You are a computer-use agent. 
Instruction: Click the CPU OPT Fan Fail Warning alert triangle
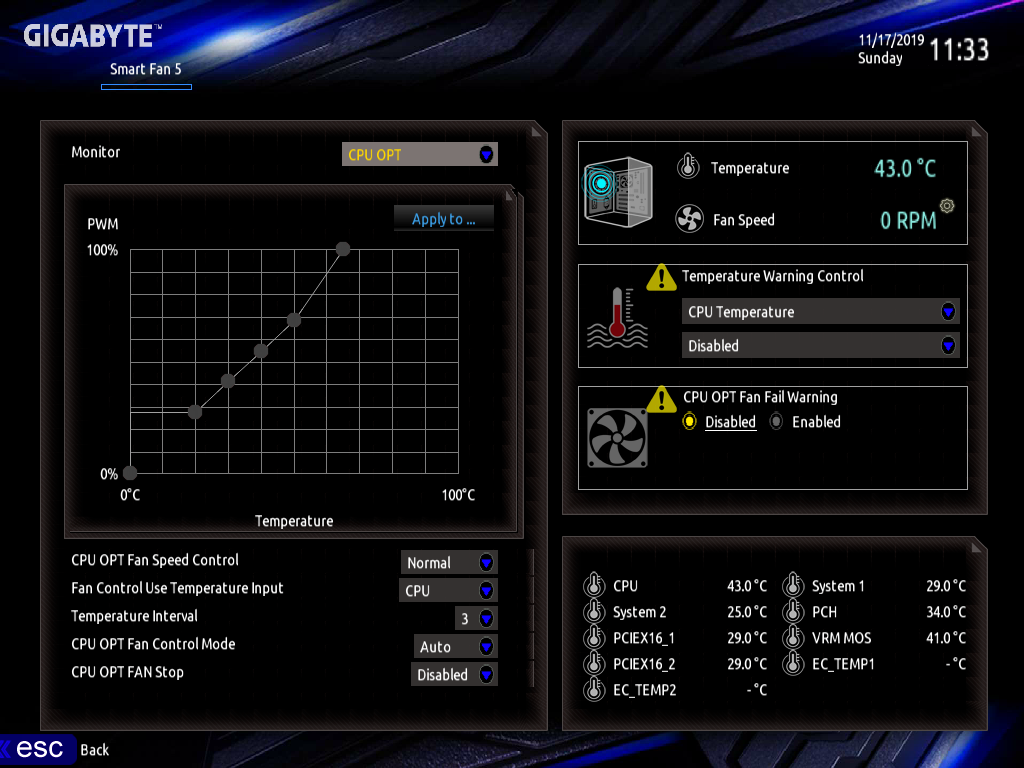pos(662,399)
